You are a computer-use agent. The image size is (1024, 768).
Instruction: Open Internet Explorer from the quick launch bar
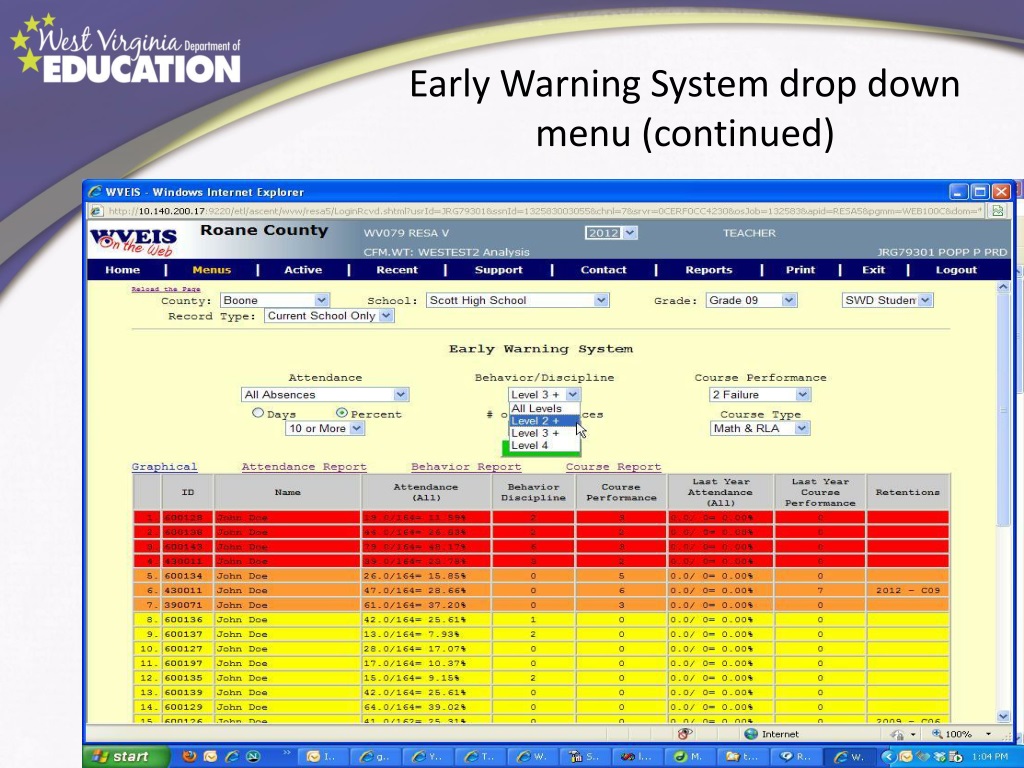tap(232, 756)
